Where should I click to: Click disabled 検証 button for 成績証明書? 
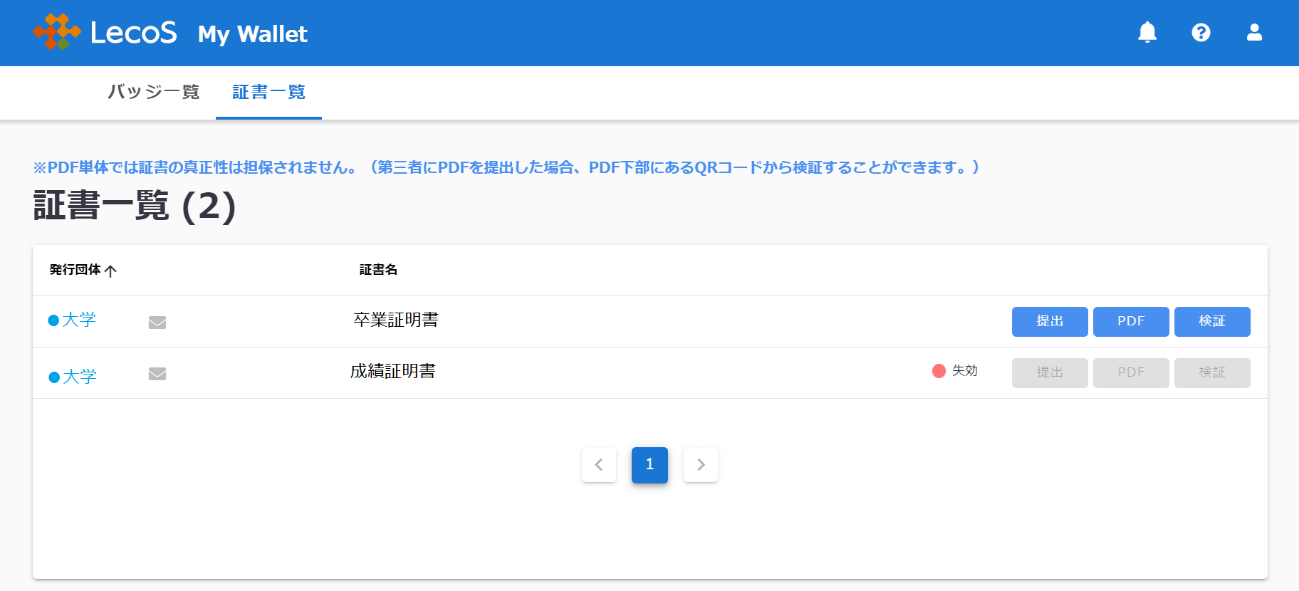(x=1212, y=373)
